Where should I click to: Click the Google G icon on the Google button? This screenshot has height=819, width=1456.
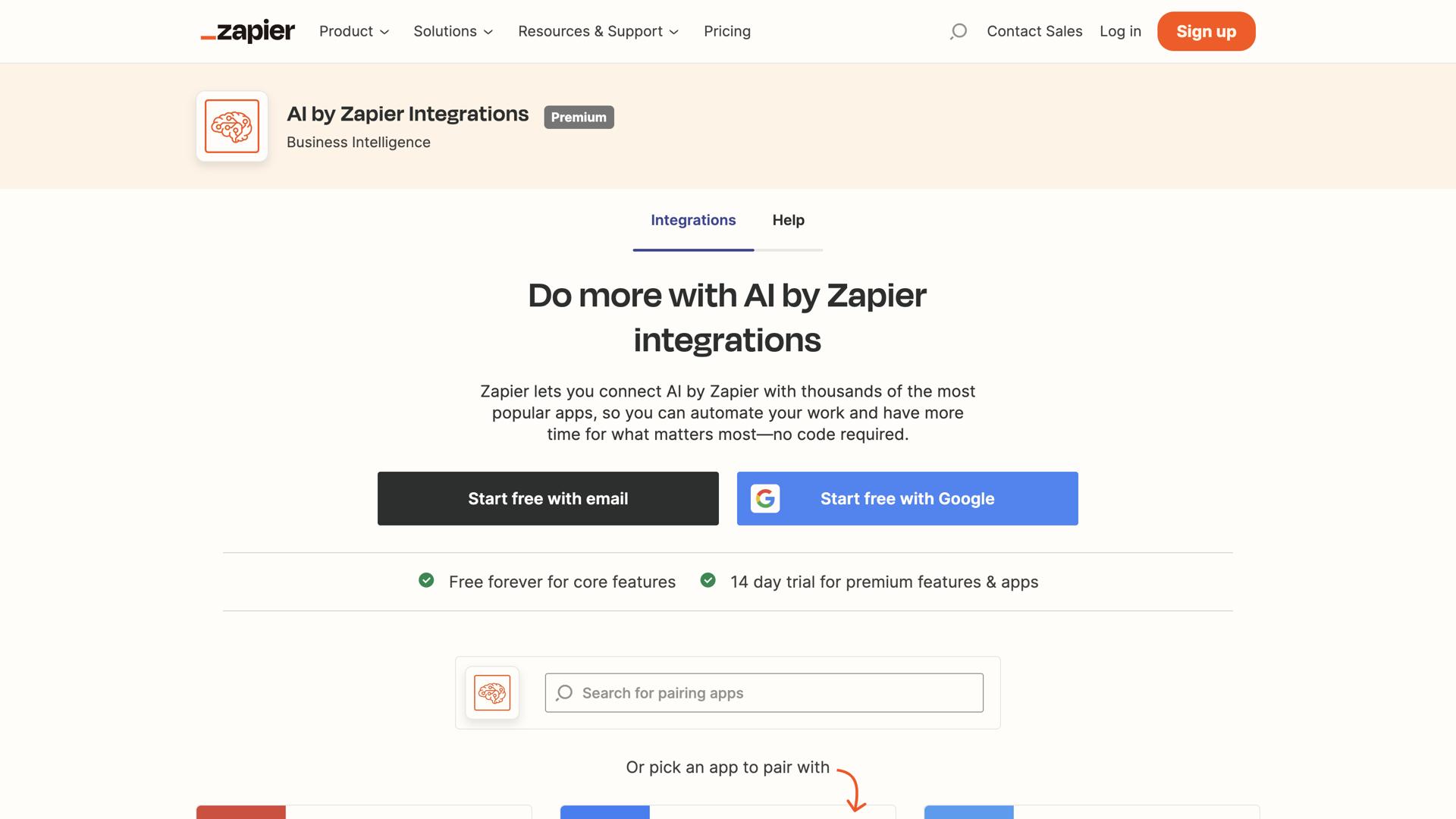pyautogui.click(x=766, y=498)
